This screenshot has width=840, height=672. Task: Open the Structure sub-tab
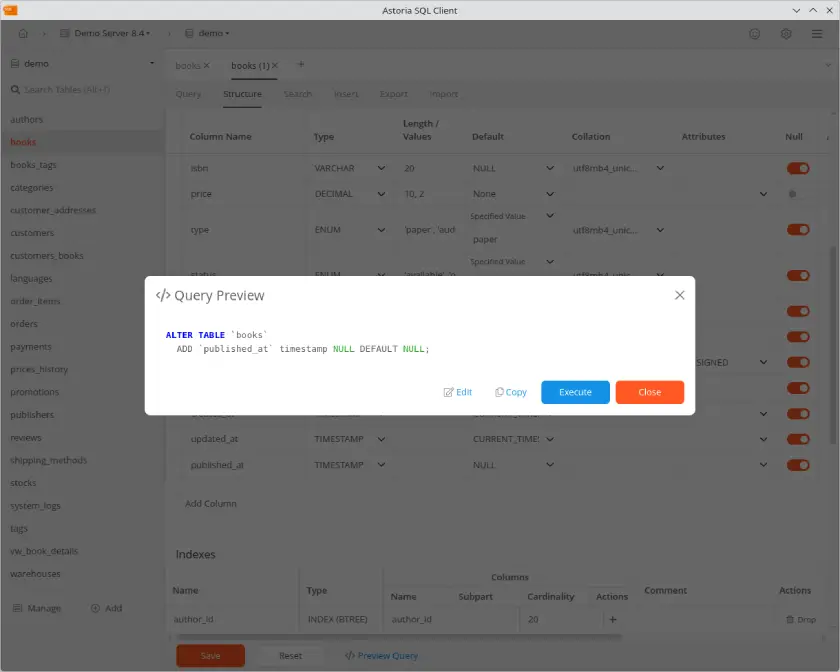(x=242, y=94)
